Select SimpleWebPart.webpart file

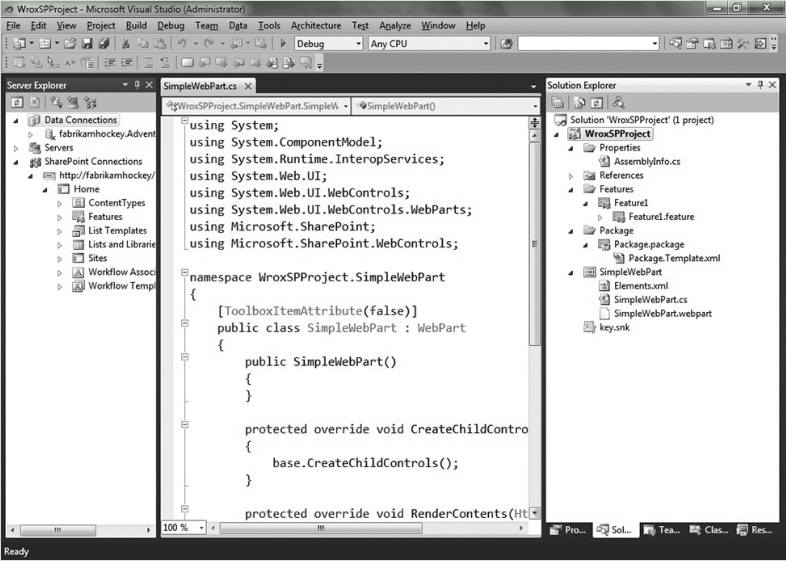[663, 314]
